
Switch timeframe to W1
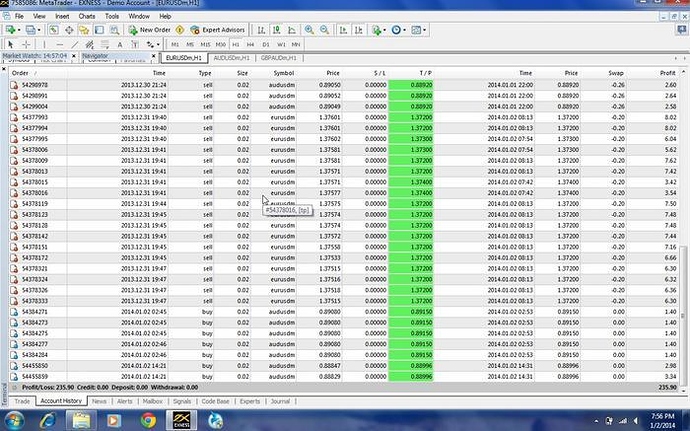click(x=281, y=44)
